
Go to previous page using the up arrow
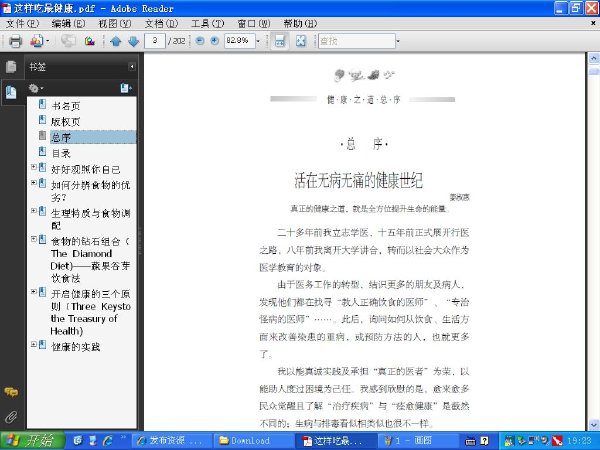(x=116, y=41)
